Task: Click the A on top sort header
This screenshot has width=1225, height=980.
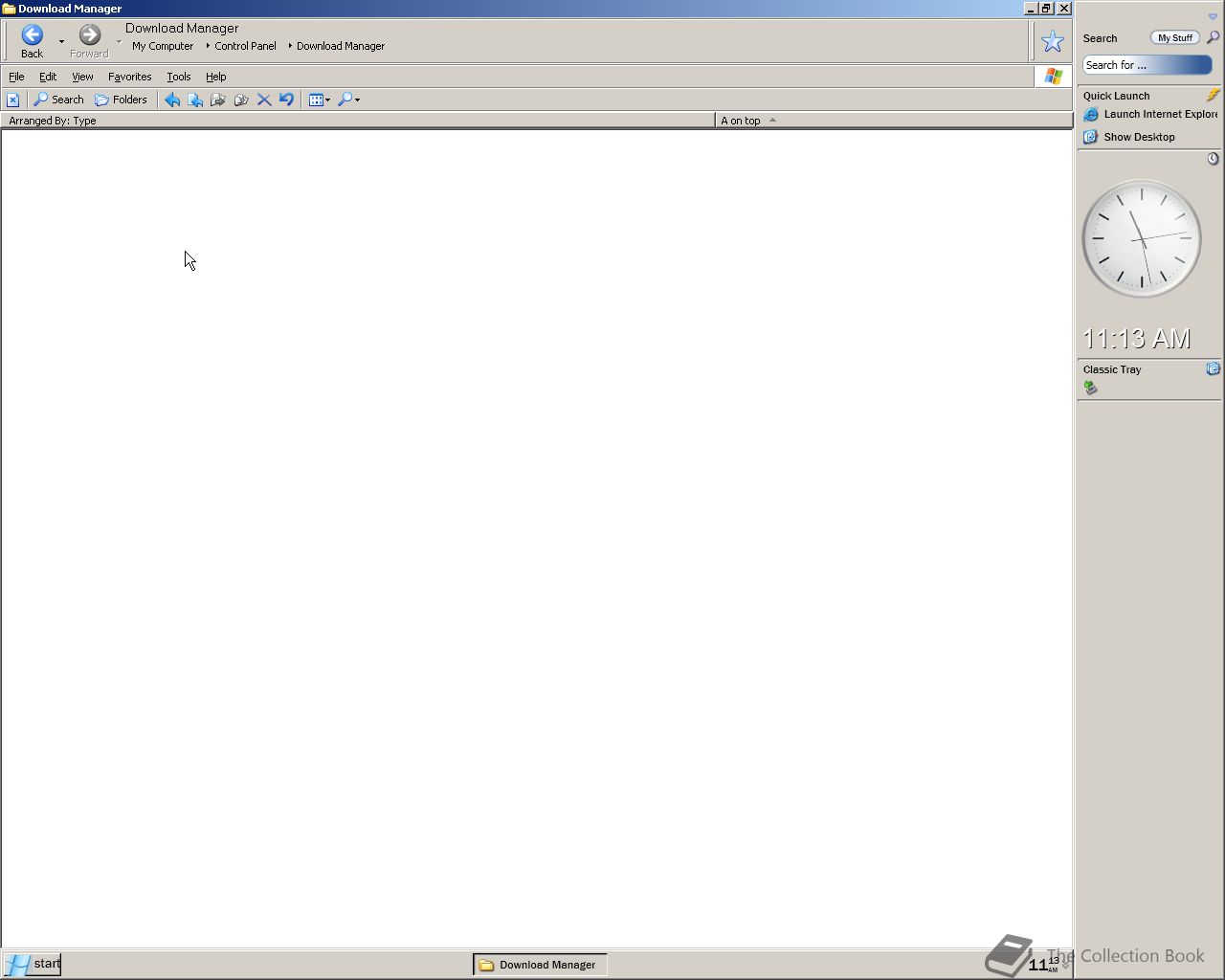Action: click(x=894, y=121)
